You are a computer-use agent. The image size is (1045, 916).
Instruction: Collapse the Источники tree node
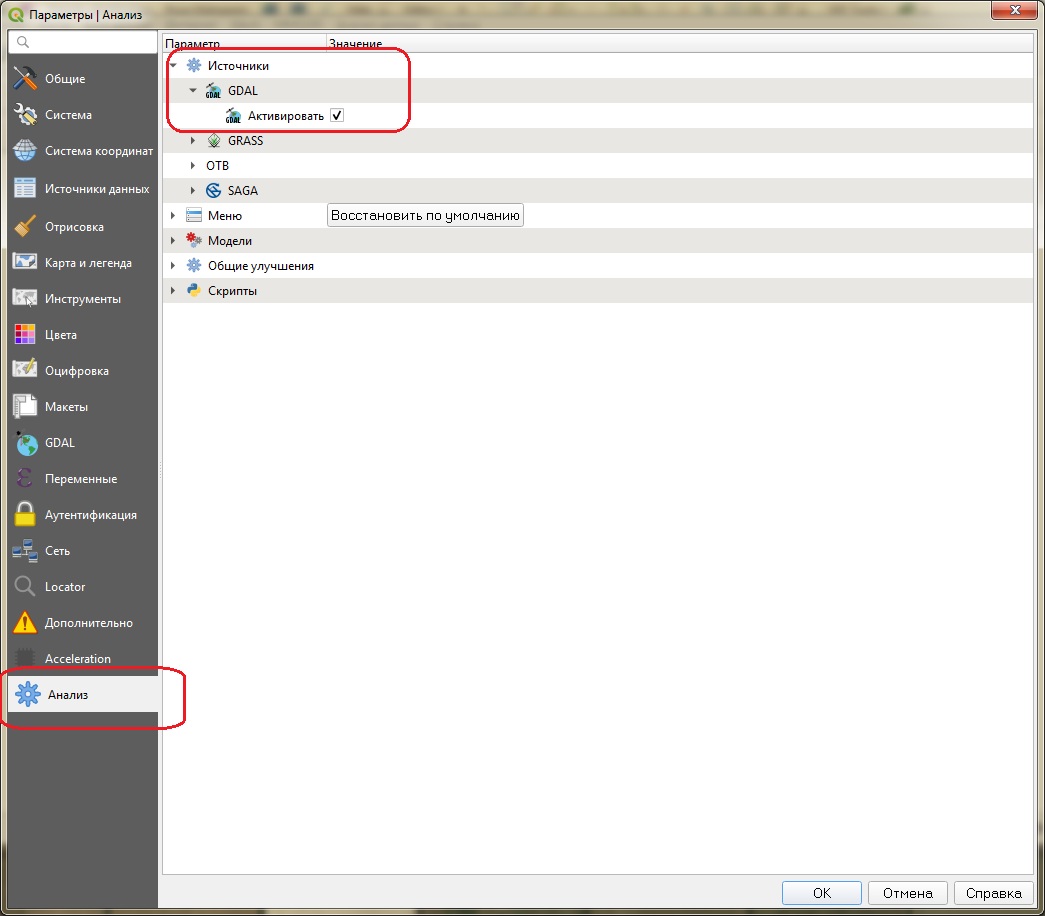coord(173,65)
